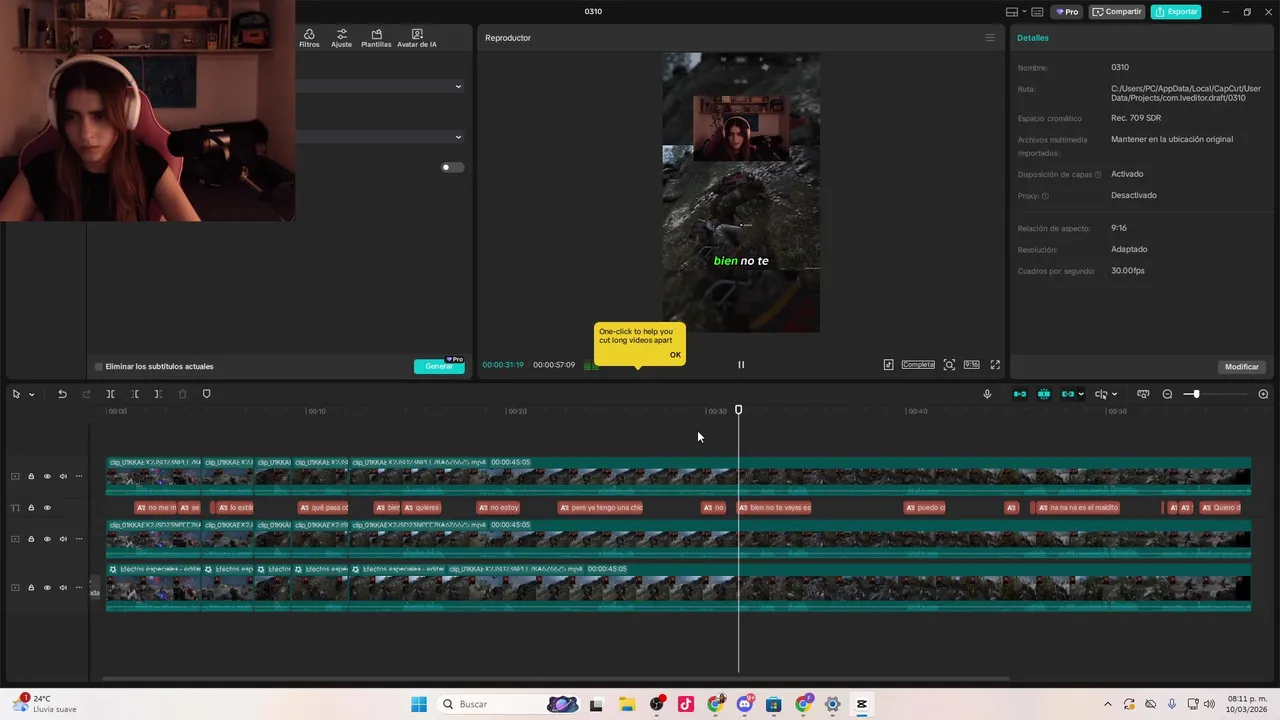Click the redo arrow in timeline toolbar
This screenshot has height=720, width=1280.
click(x=86, y=394)
